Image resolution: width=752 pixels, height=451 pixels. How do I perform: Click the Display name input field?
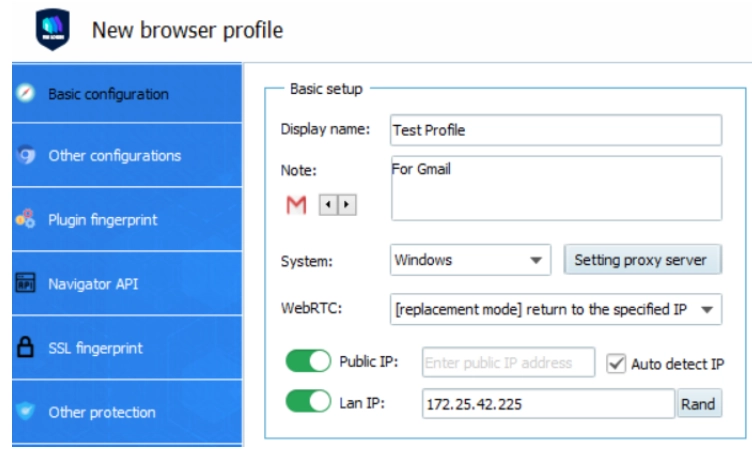pos(556,130)
